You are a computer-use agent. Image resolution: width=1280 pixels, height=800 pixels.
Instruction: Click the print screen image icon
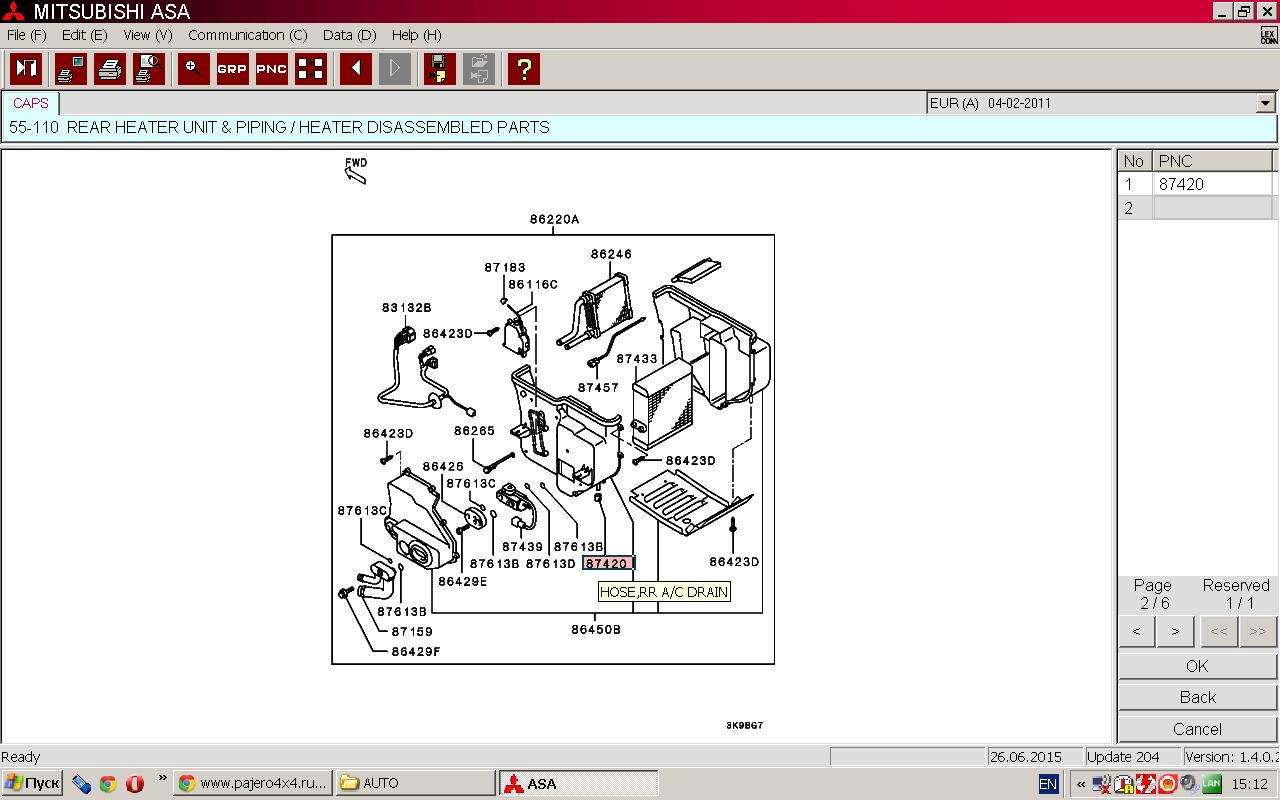click(x=71, y=69)
